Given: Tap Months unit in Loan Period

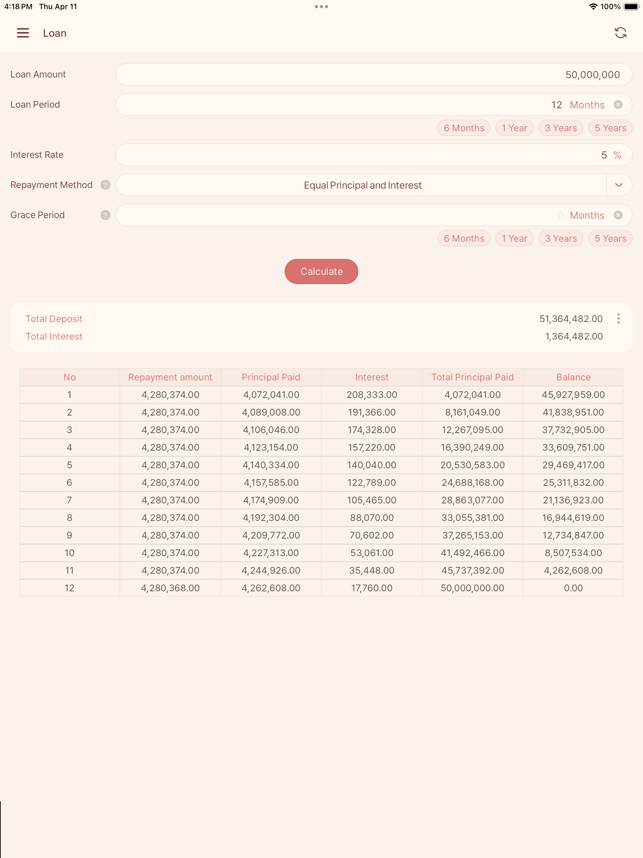Looking at the screenshot, I should 587,105.
